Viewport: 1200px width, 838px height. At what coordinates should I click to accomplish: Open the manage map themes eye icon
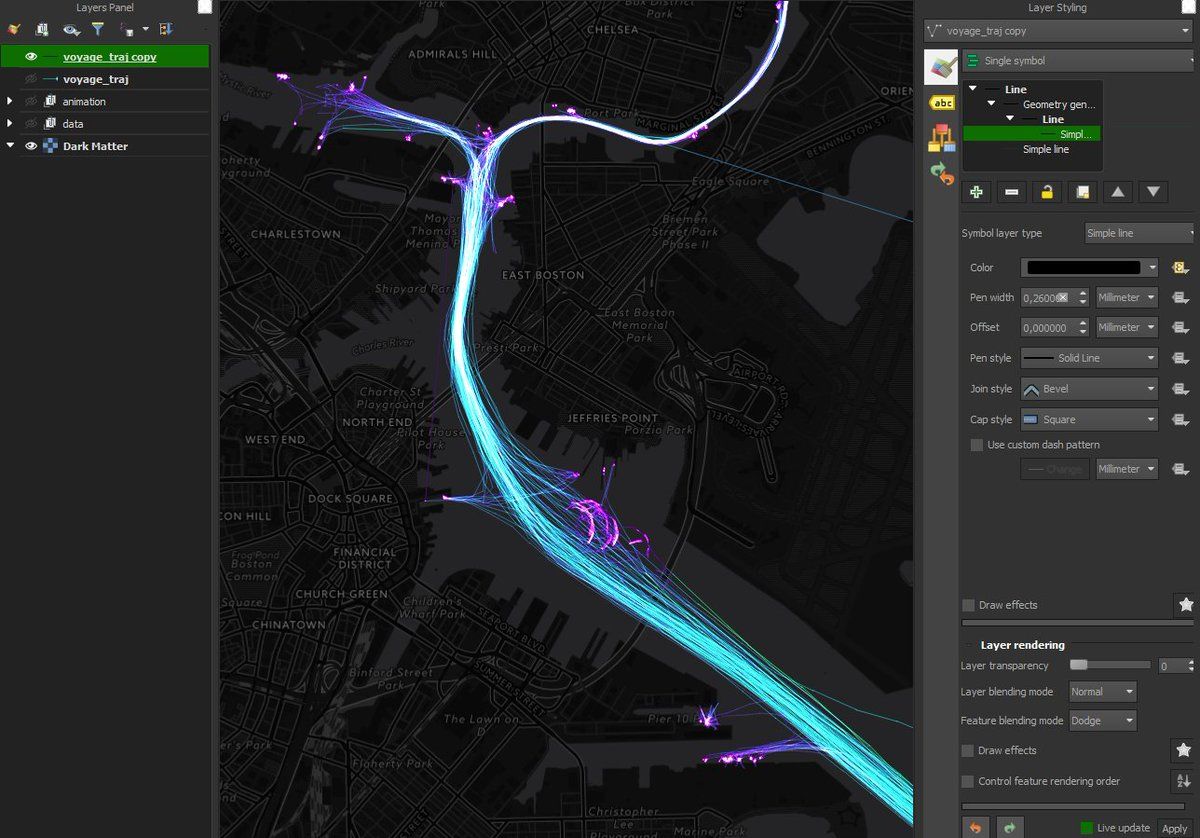pos(71,30)
